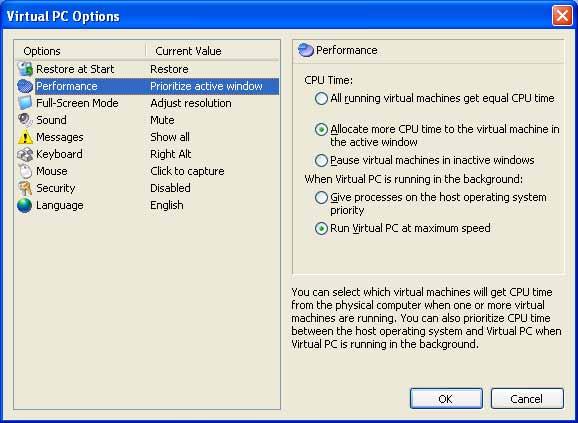The image size is (578, 423).
Task: Click the Language globe icon
Action: tap(25, 205)
